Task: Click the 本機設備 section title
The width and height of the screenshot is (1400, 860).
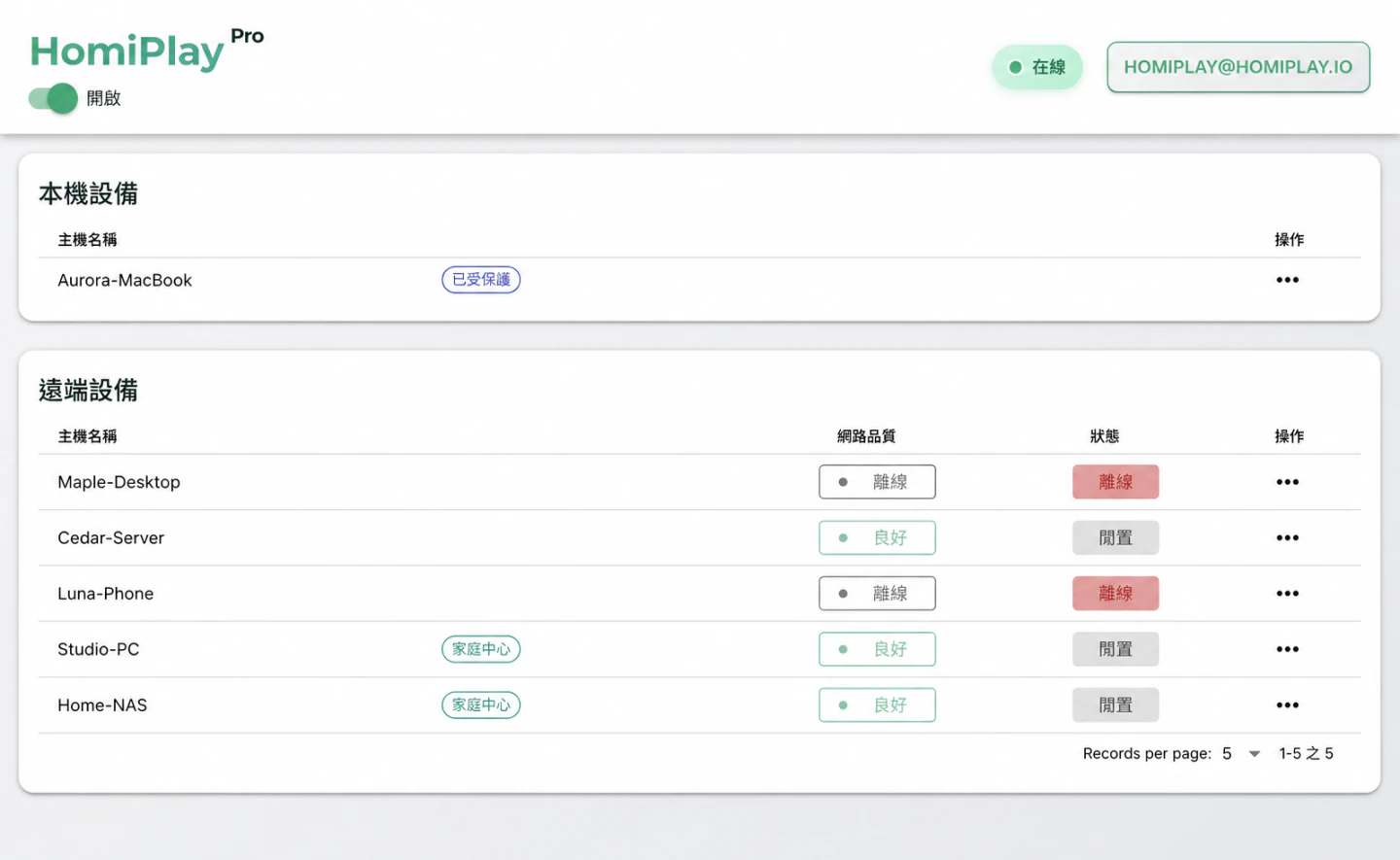Action: 88,193
